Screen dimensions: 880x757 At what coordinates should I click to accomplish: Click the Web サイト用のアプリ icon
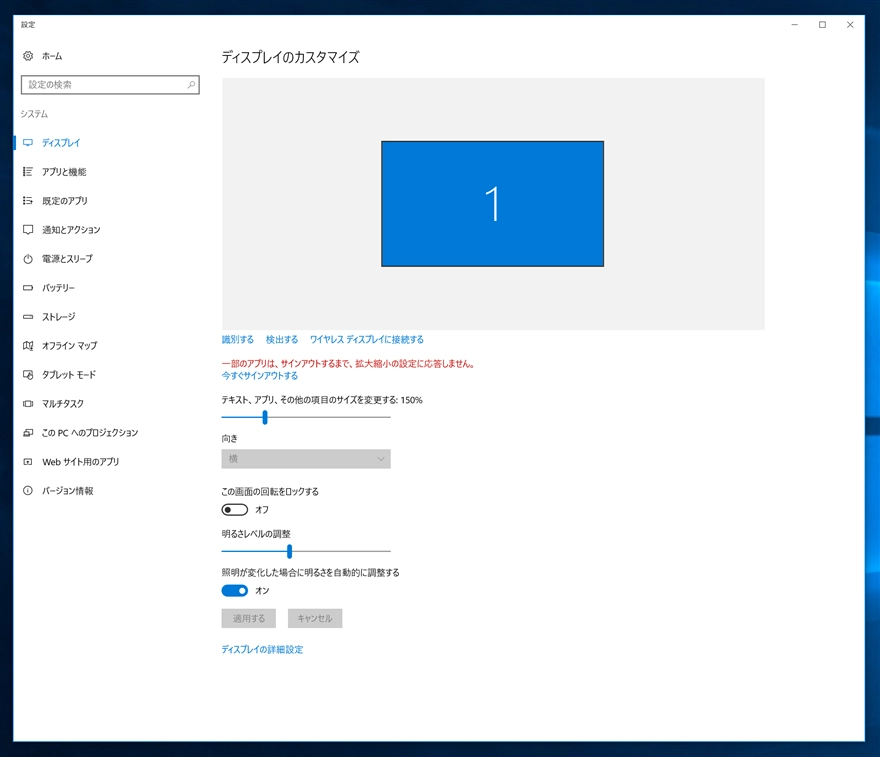tap(28, 462)
